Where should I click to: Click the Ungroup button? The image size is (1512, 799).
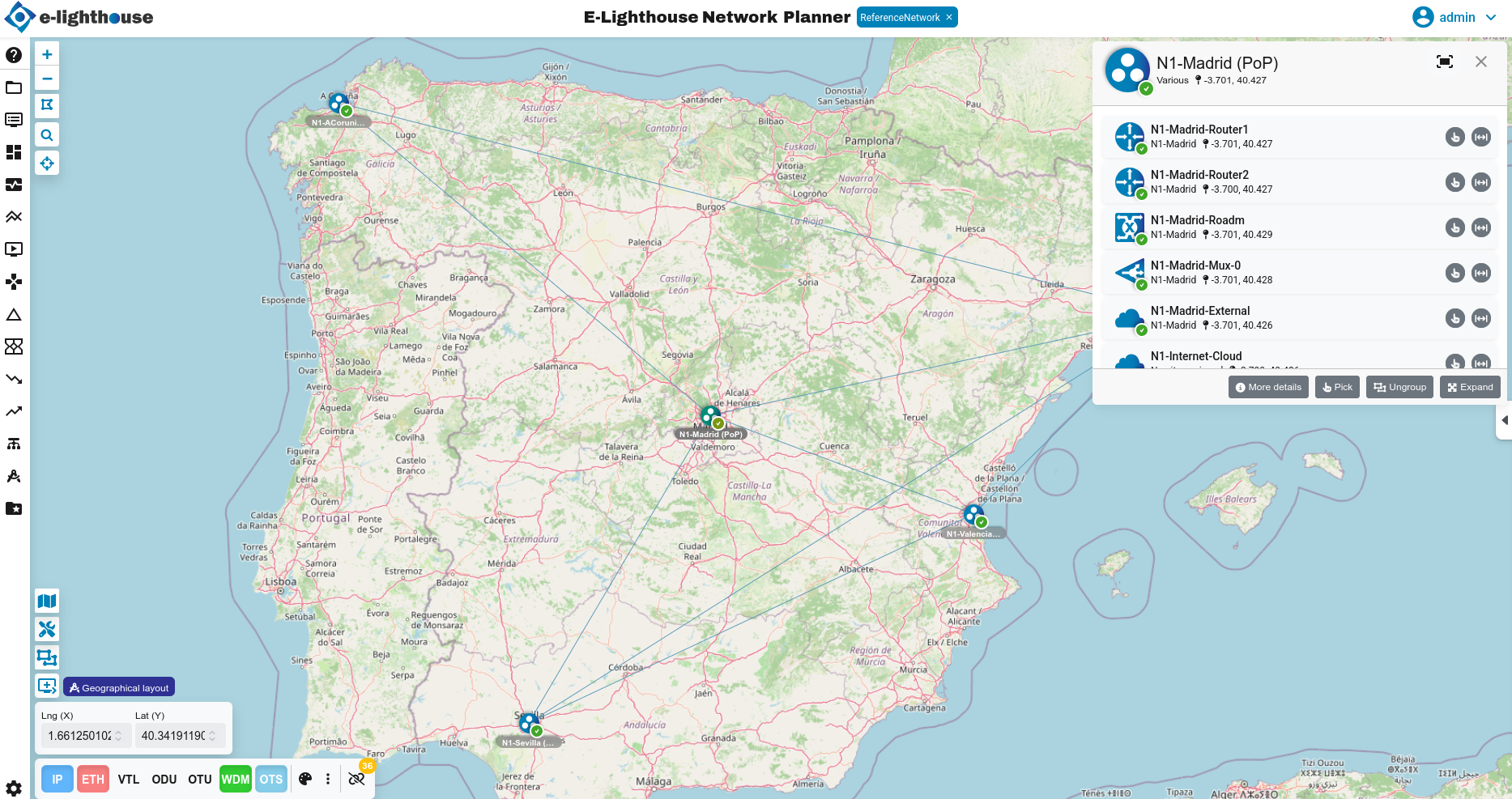pos(1399,387)
